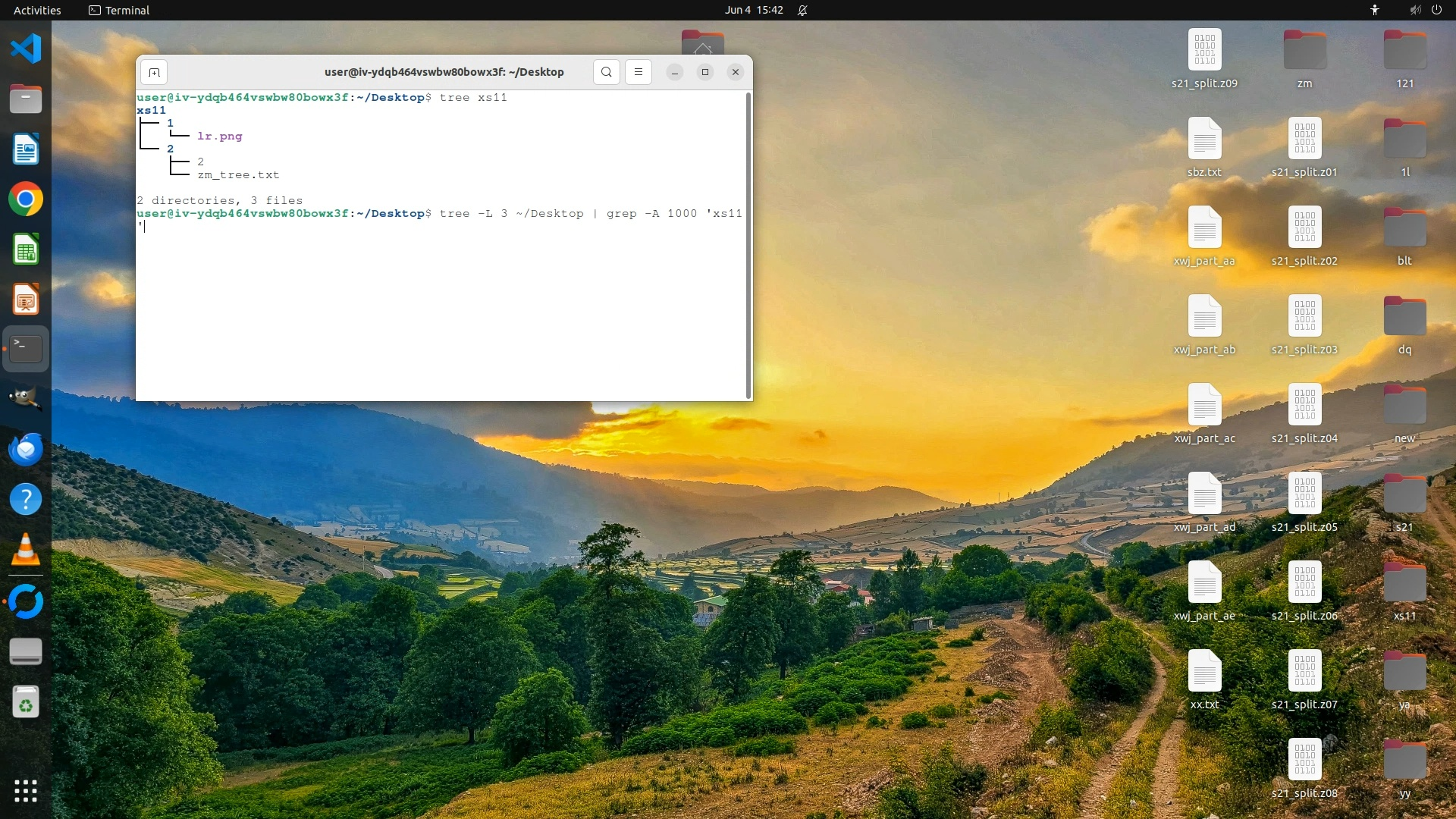
Task: Open VLC media player from the dock
Action: point(26,550)
